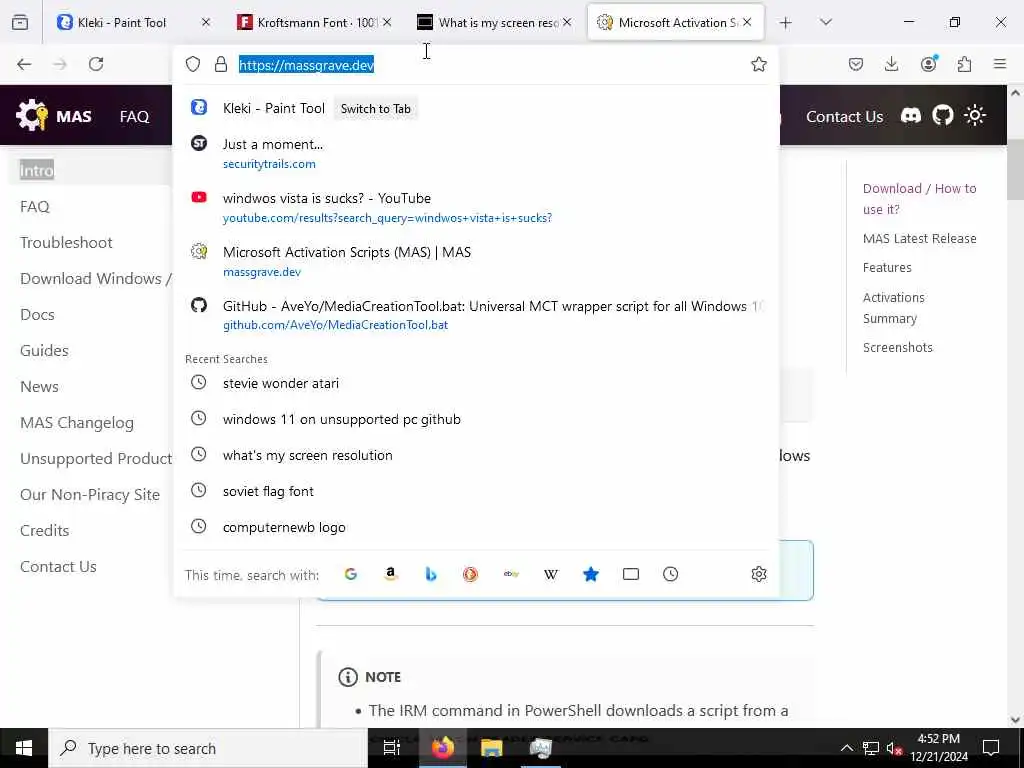1024x768 pixels.
Task: Open Our Non-Piracy Site sidebar link
Action: (x=89, y=494)
